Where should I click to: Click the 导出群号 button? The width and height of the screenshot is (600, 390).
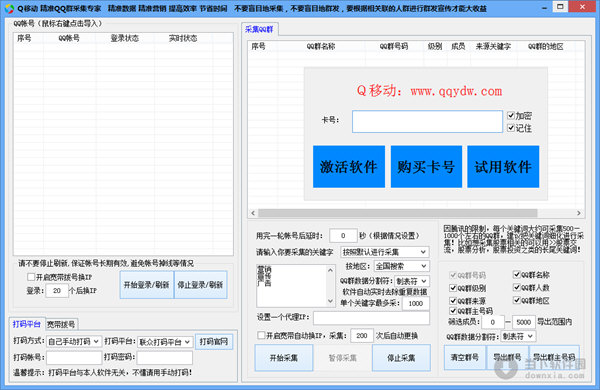507,357
